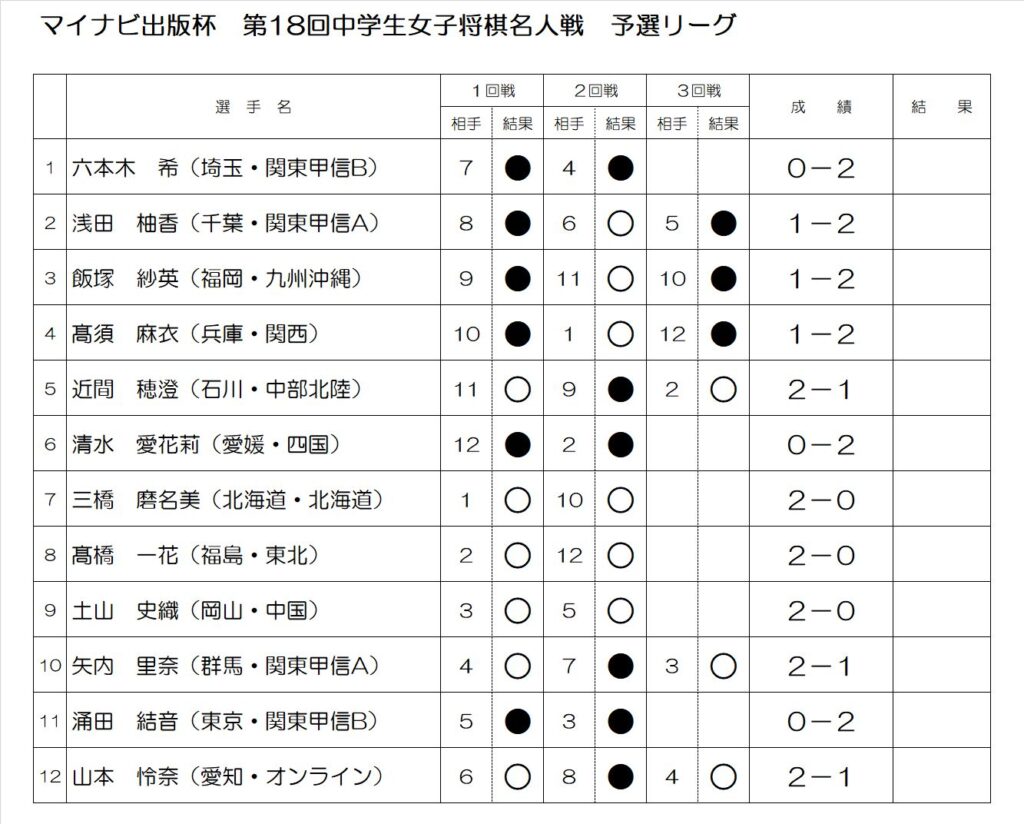Click the 成績 column header

821,106
